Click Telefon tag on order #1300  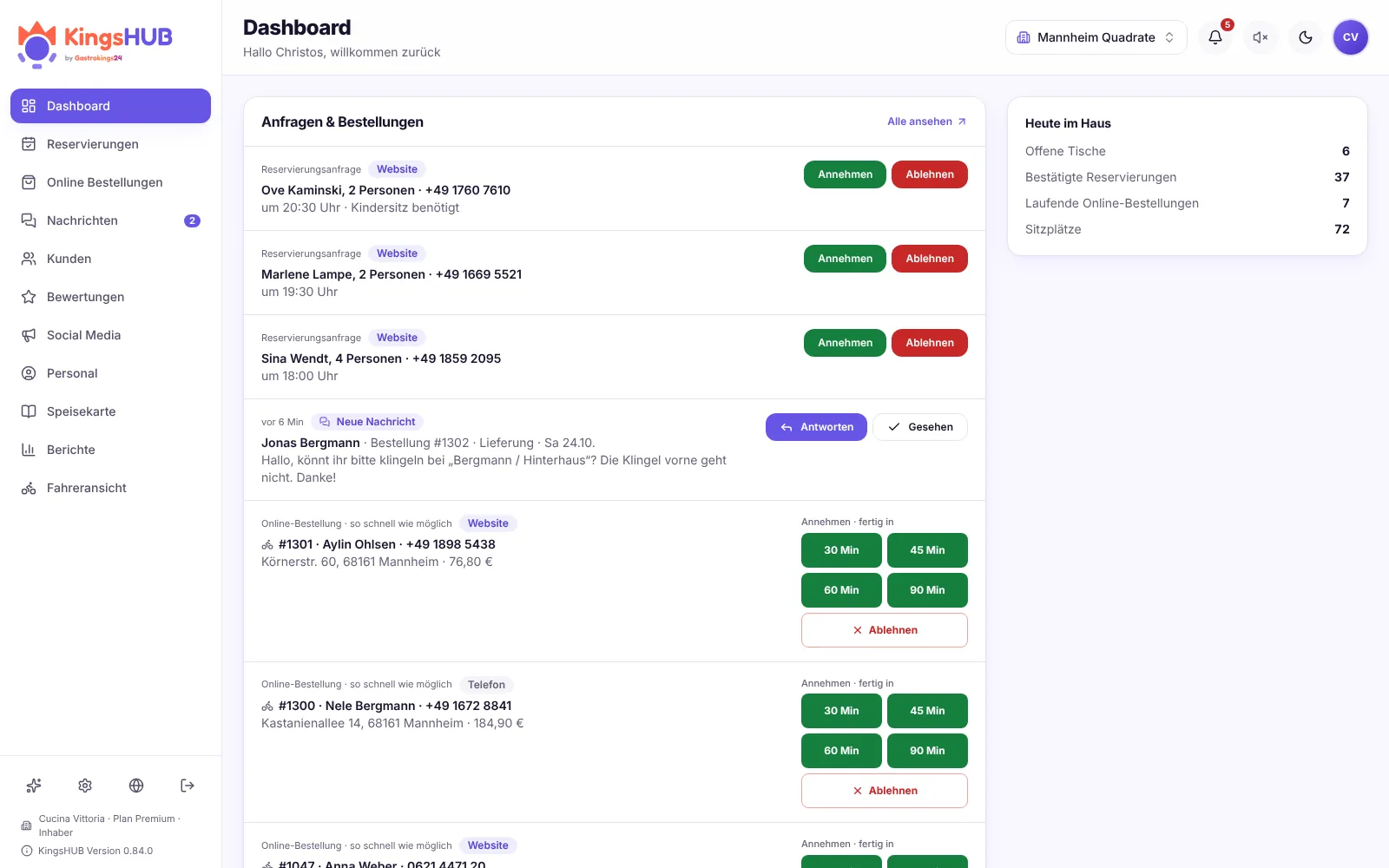(x=486, y=685)
